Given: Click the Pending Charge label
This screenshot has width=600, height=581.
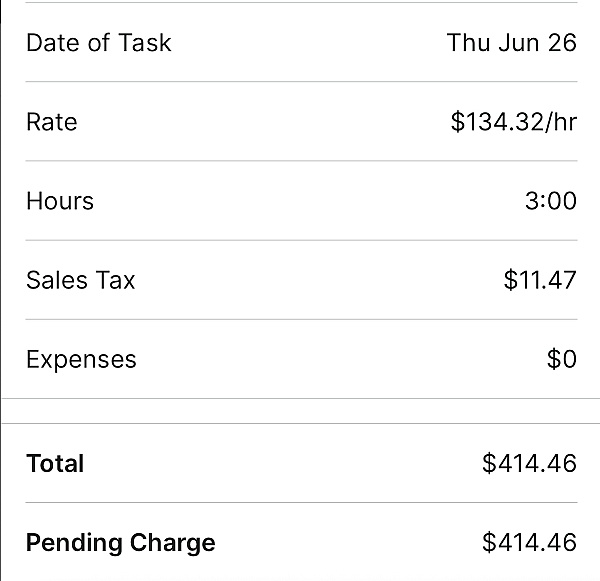Looking at the screenshot, I should [120, 543].
